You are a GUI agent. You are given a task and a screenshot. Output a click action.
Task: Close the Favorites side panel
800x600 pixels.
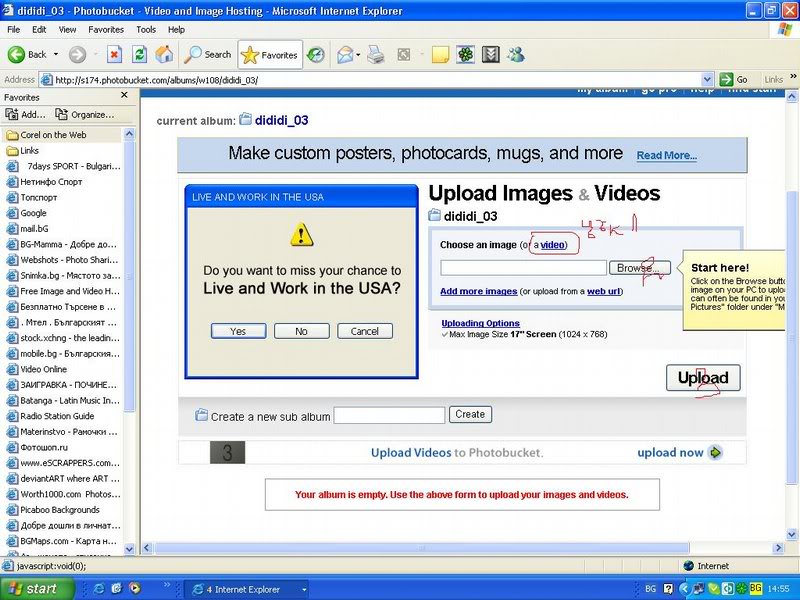[125, 97]
